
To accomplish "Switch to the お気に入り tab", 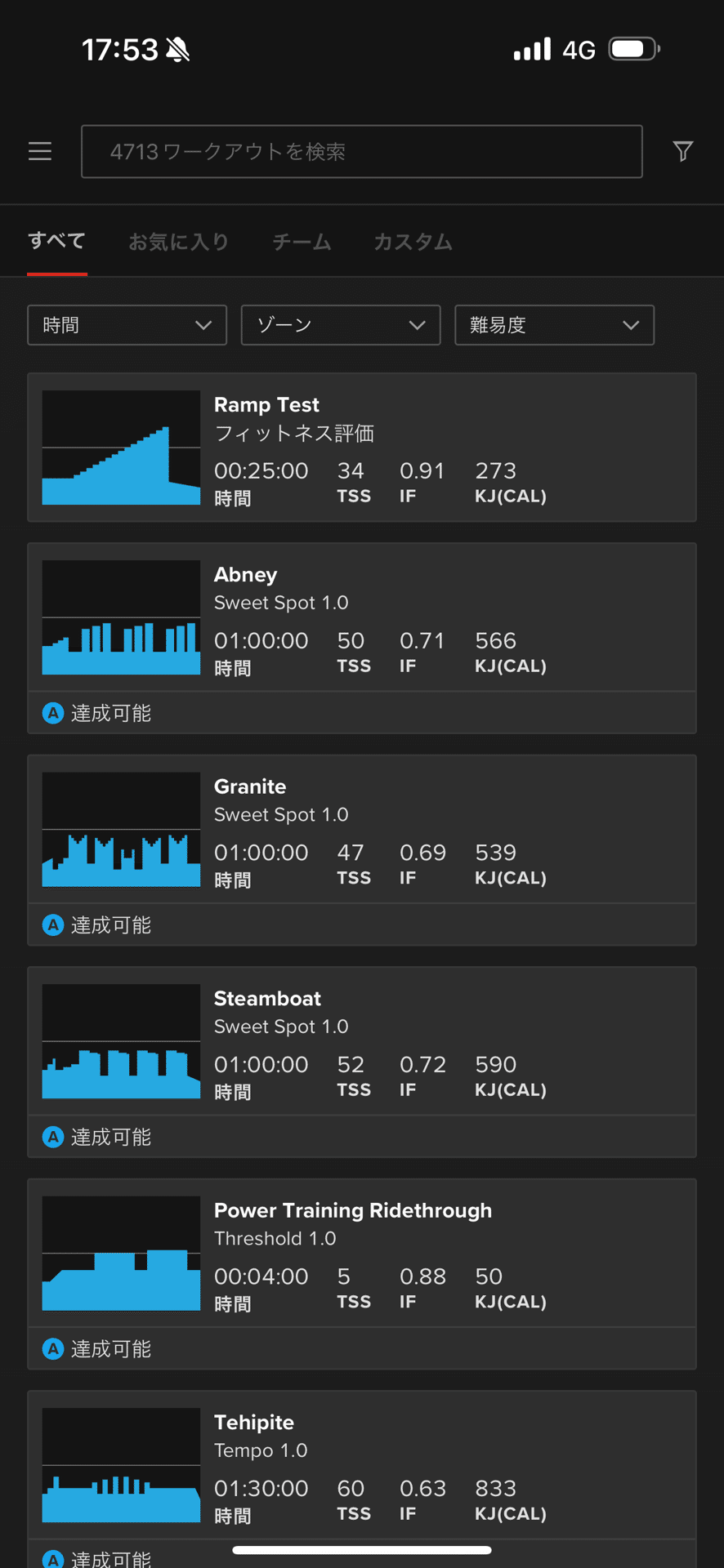I will (x=178, y=242).
